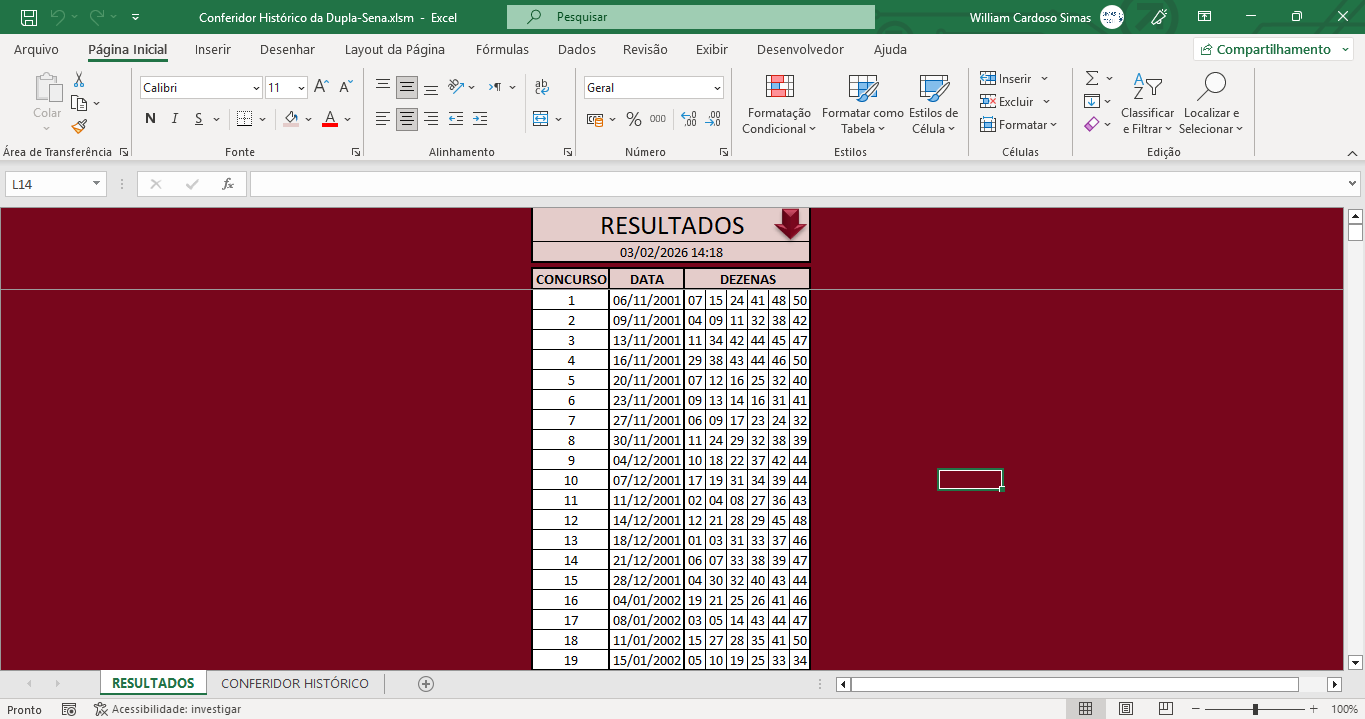Click the Undo arrow icon
Image resolution: width=1365 pixels, height=719 pixels.
[58, 17]
